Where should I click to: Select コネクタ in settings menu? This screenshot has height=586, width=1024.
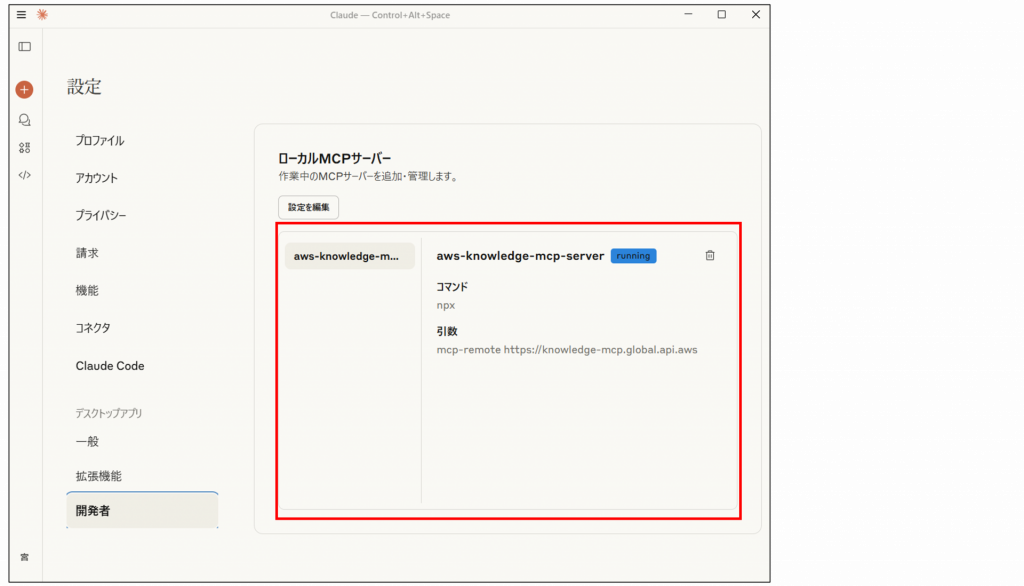tap(93, 328)
